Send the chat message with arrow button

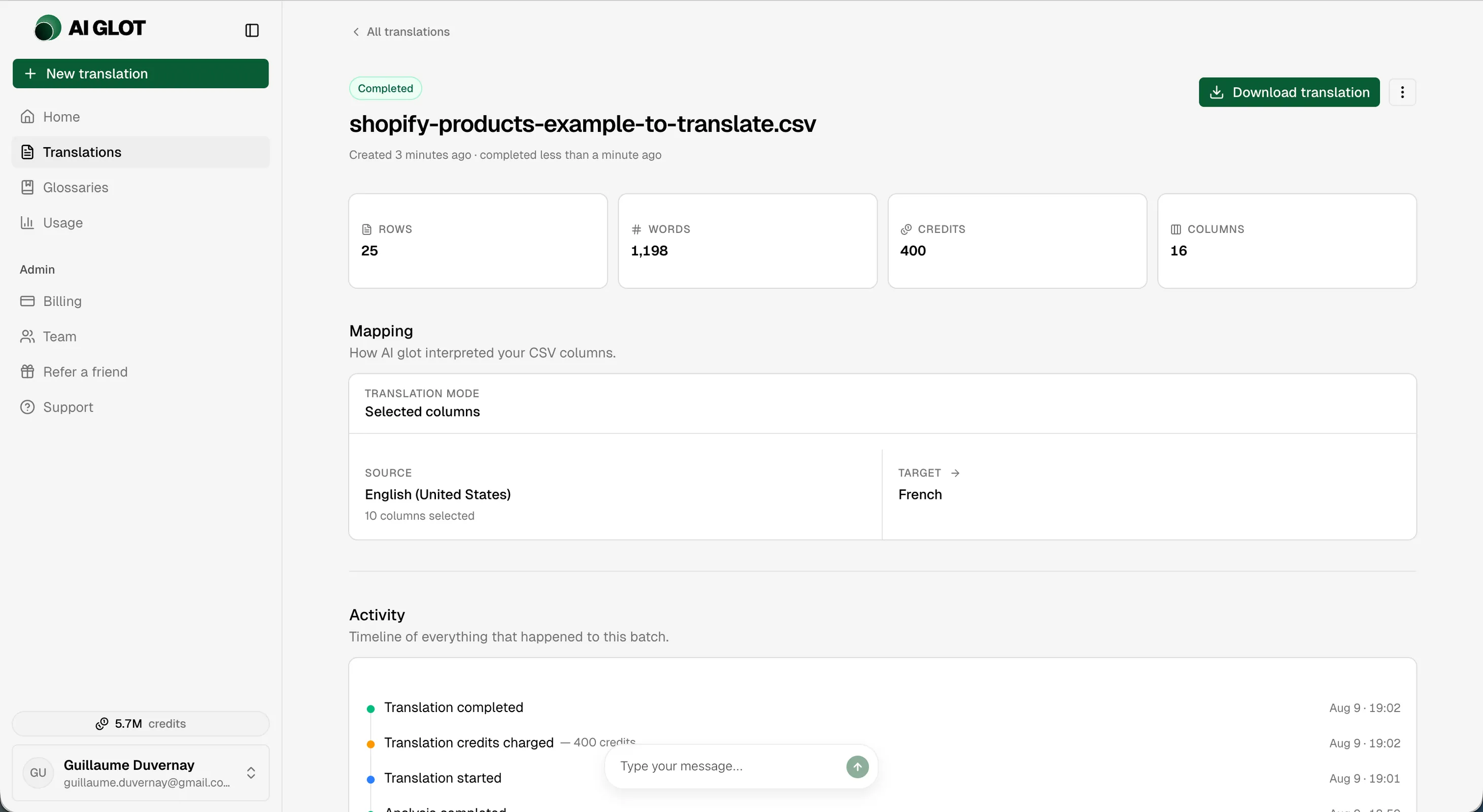coord(857,766)
